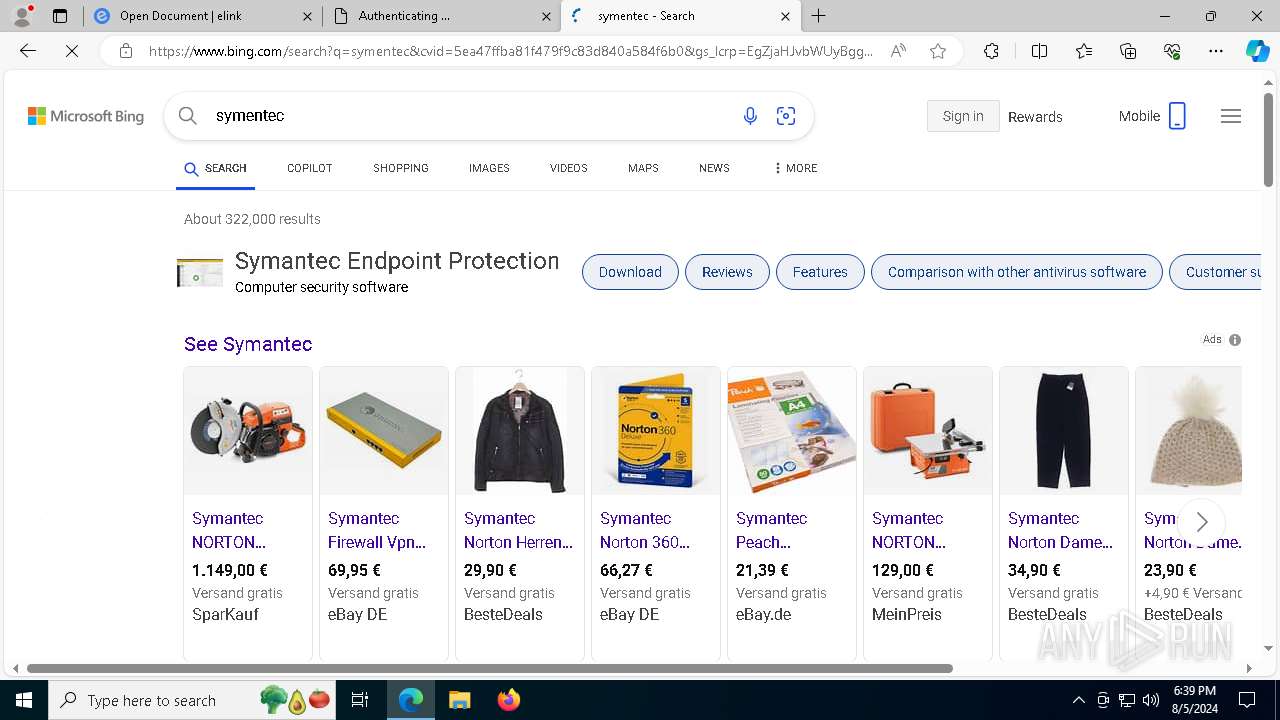Click the Reviews pill button

click(727, 272)
